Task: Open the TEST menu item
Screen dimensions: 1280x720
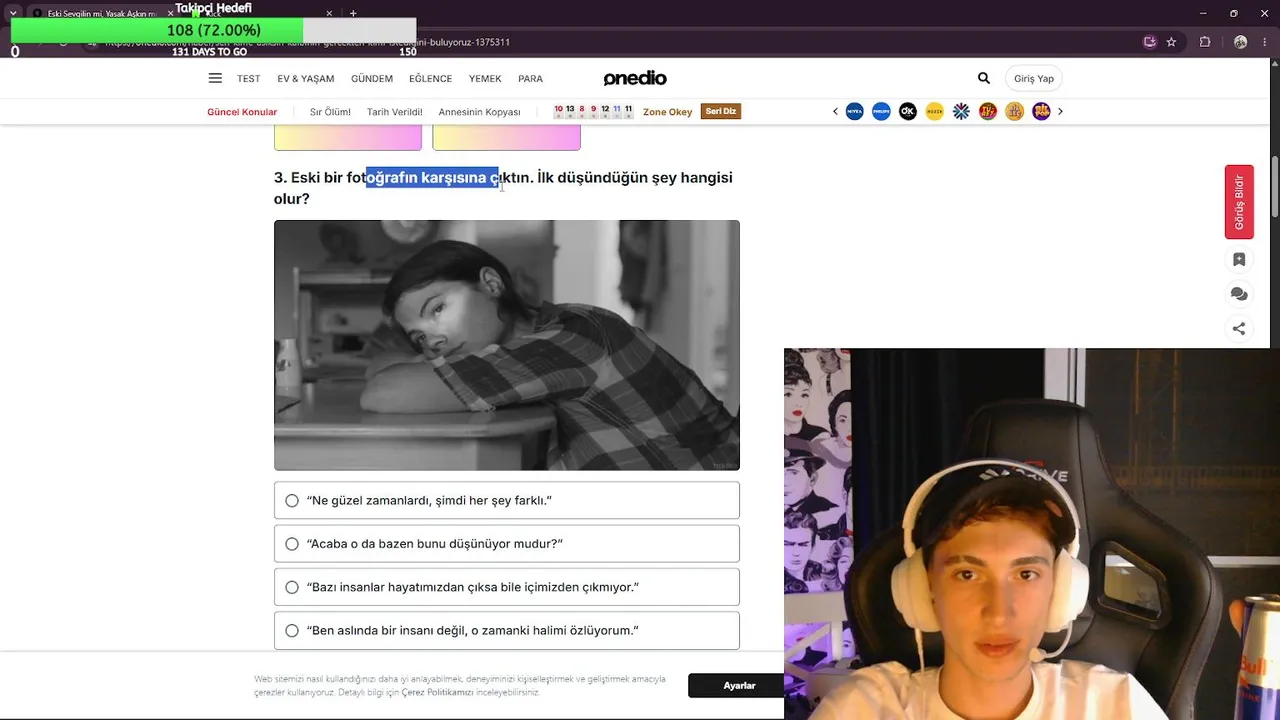Action: point(249,79)
